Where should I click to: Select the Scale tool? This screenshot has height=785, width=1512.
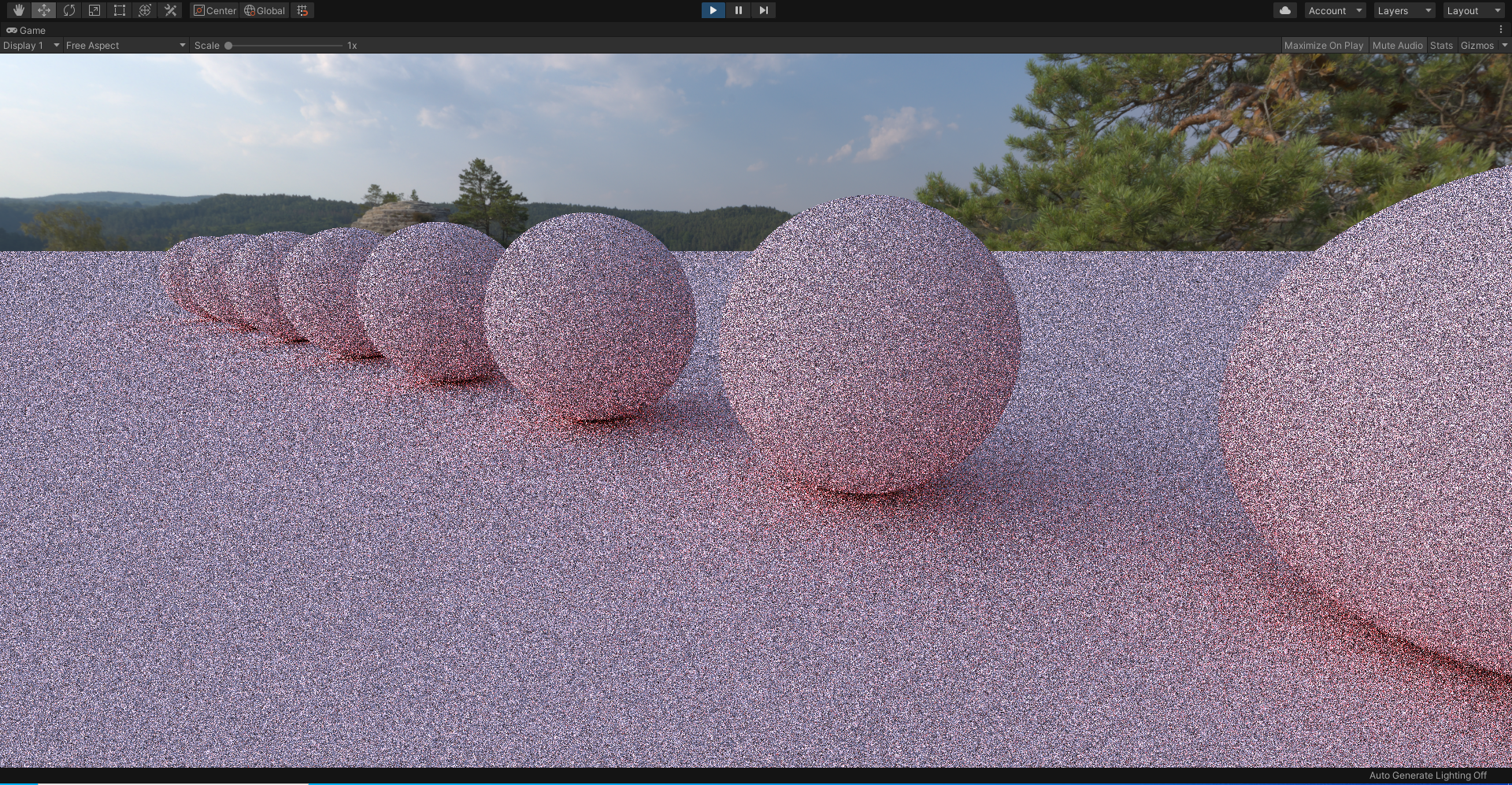click(94, 10)
